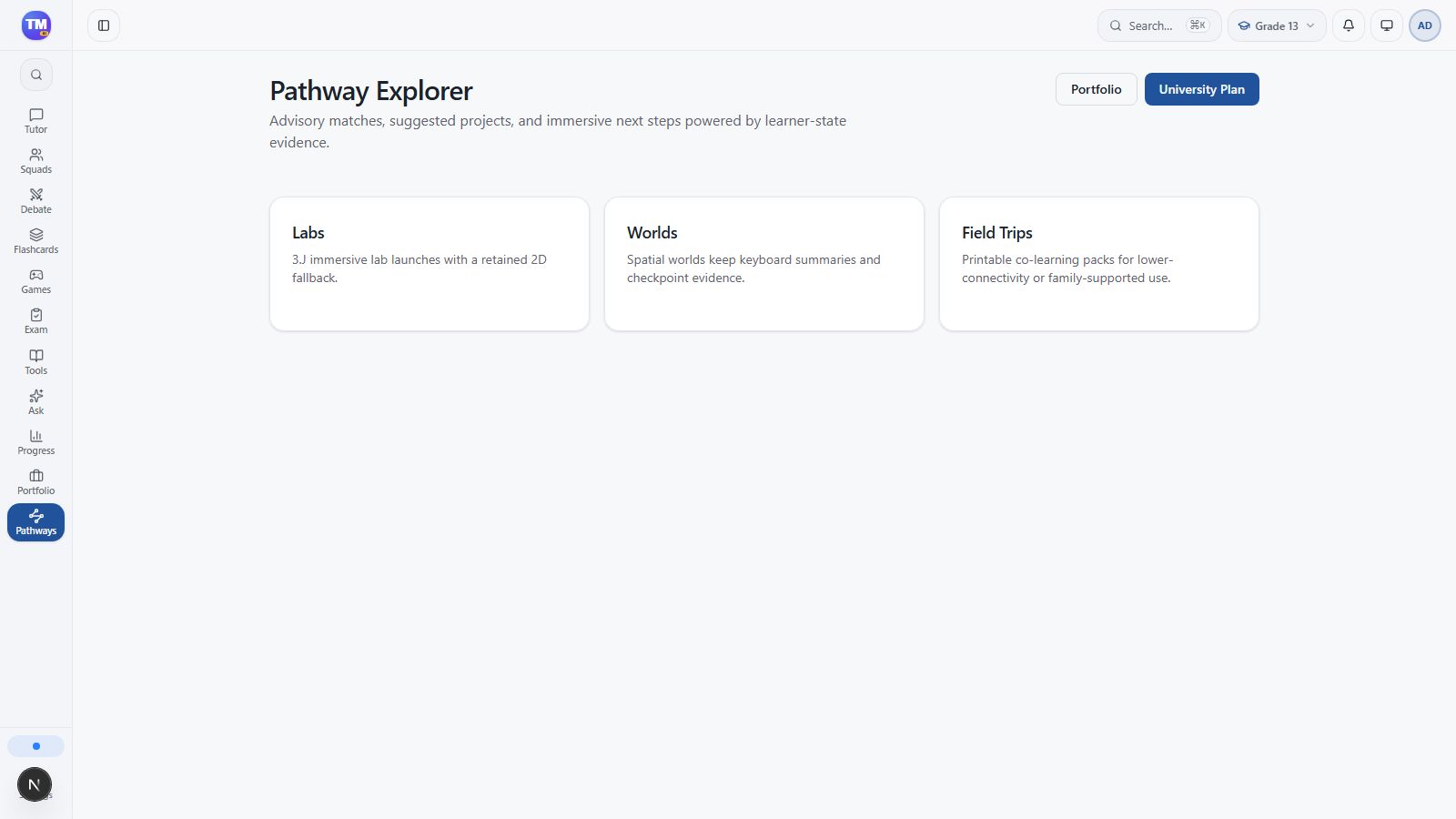View Progress chart section
Image resolution: width=1456 pixels, height=819 pixels.
click(35, 442)
